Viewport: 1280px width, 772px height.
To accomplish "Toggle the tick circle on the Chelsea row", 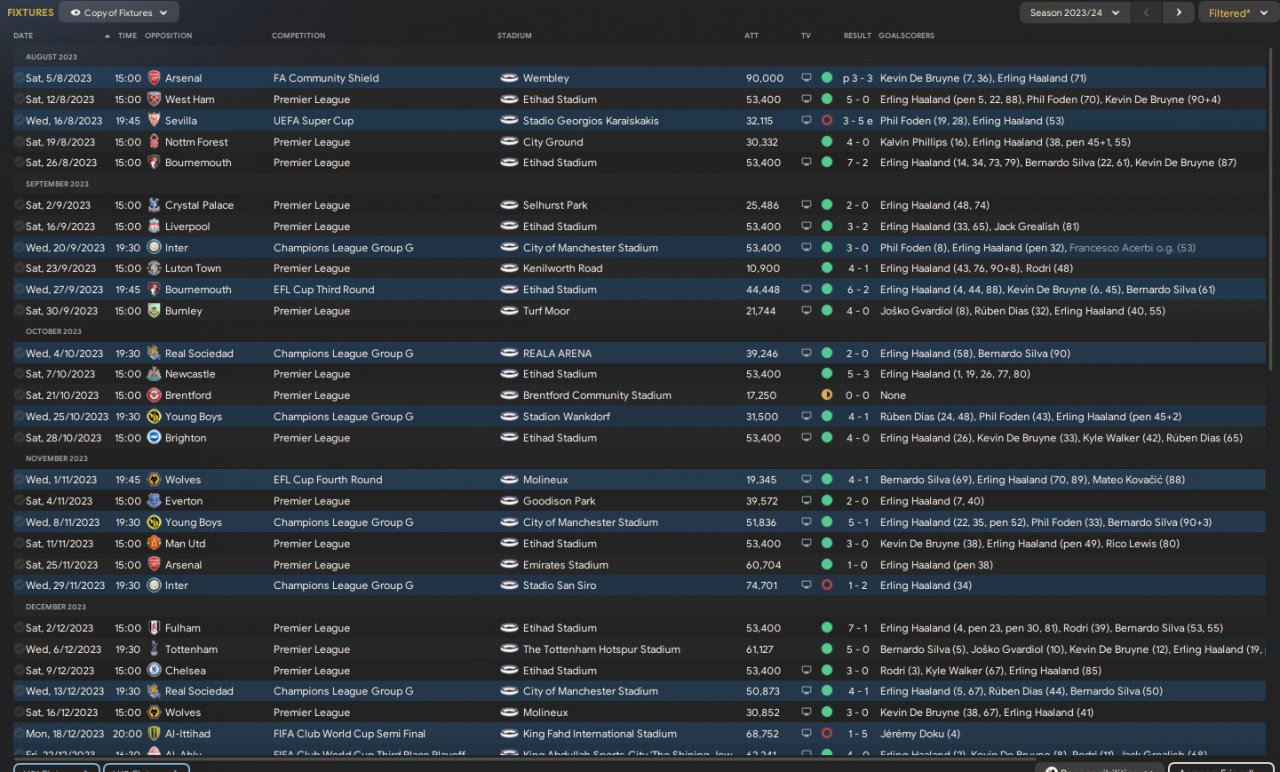I will tap(19, 671).
